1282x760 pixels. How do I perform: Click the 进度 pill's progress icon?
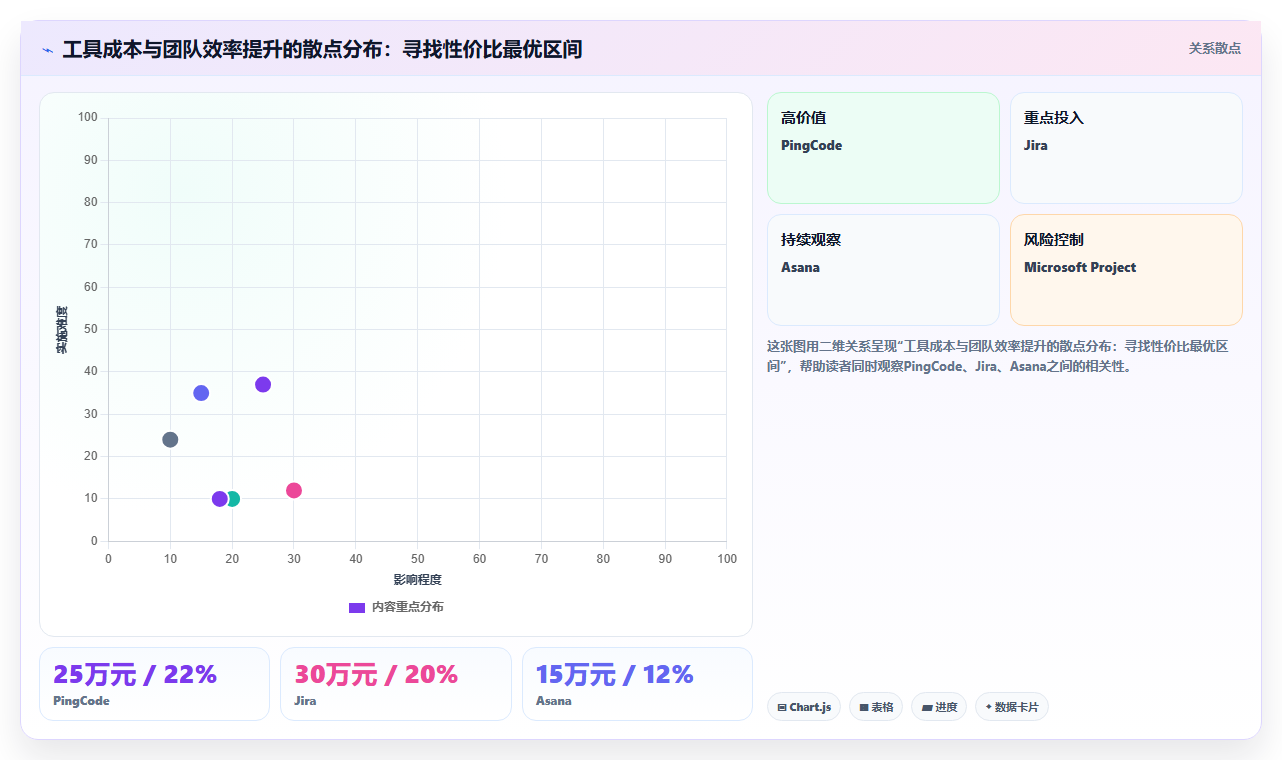(x=927, y=708)
